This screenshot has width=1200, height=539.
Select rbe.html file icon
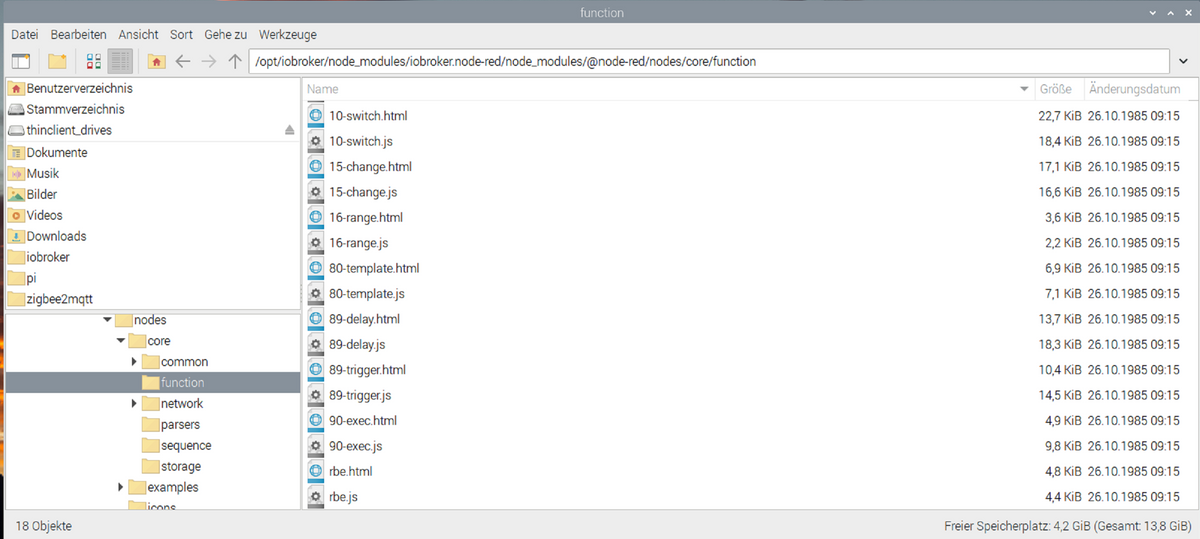point(316,472)
